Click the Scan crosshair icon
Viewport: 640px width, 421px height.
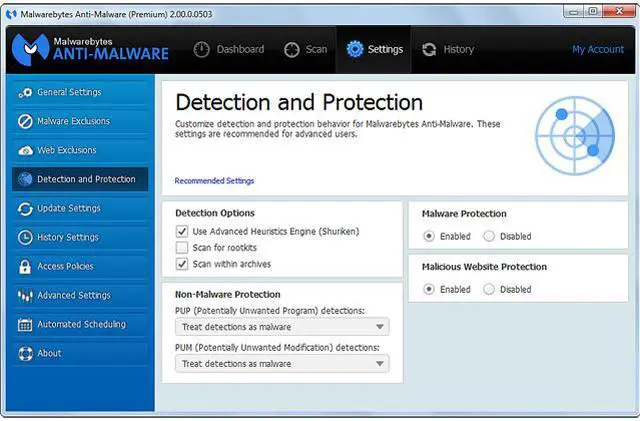[291, 50]
